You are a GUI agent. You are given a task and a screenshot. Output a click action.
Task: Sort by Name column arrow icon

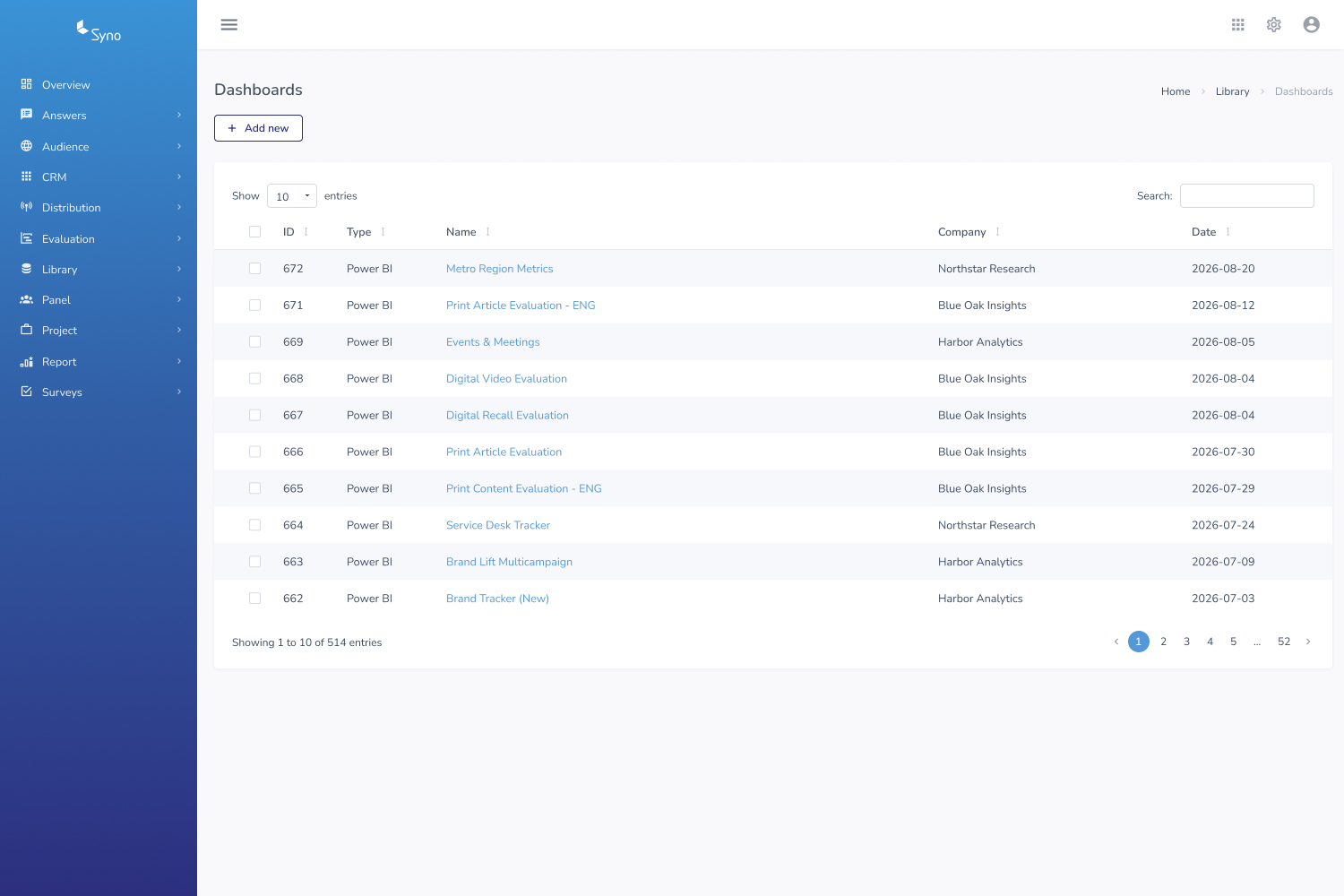click(x=487, y=232)
